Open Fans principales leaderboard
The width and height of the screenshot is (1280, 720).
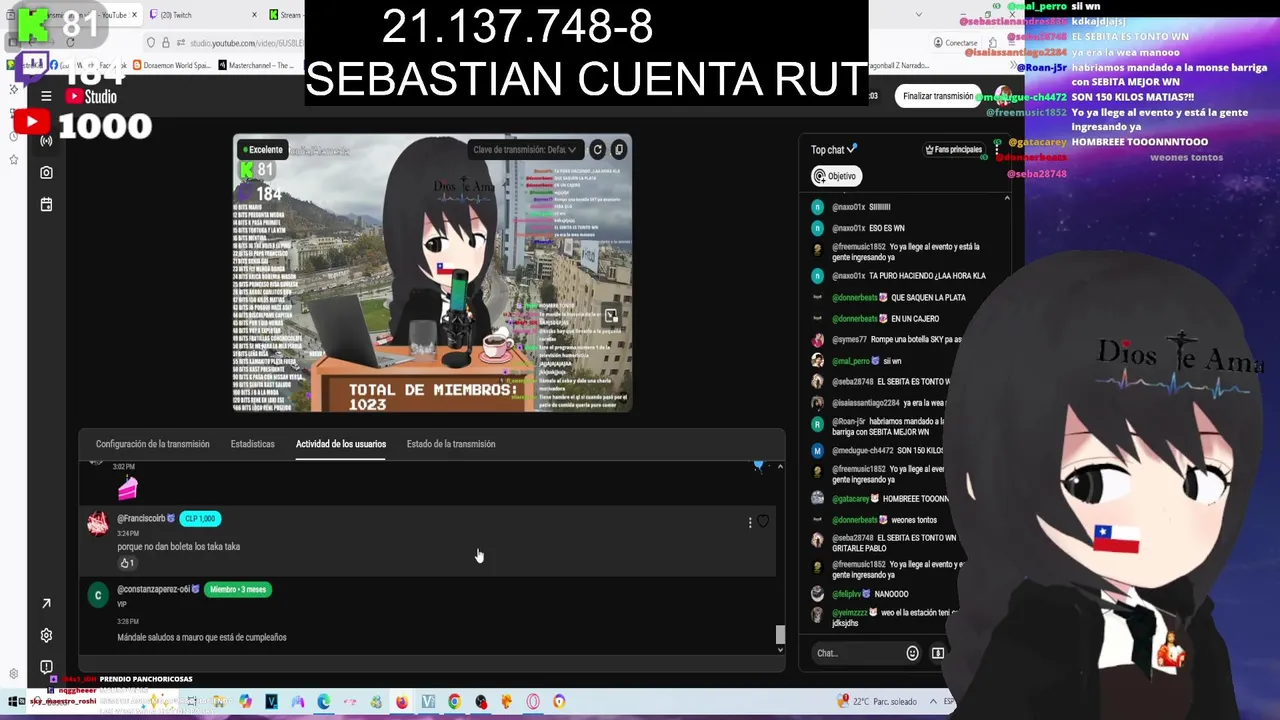click(953, 150)
